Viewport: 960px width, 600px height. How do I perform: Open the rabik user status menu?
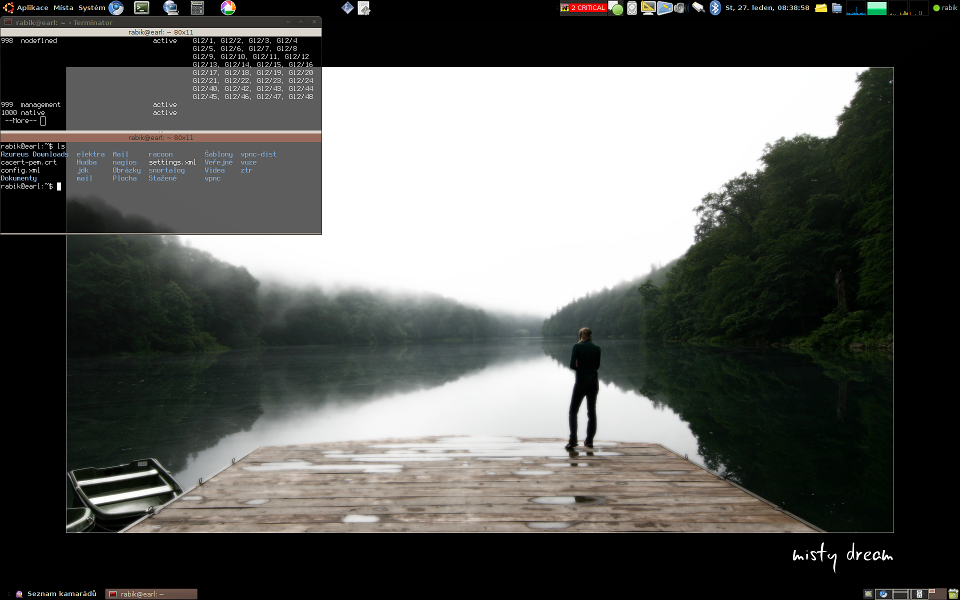[945, 8]
